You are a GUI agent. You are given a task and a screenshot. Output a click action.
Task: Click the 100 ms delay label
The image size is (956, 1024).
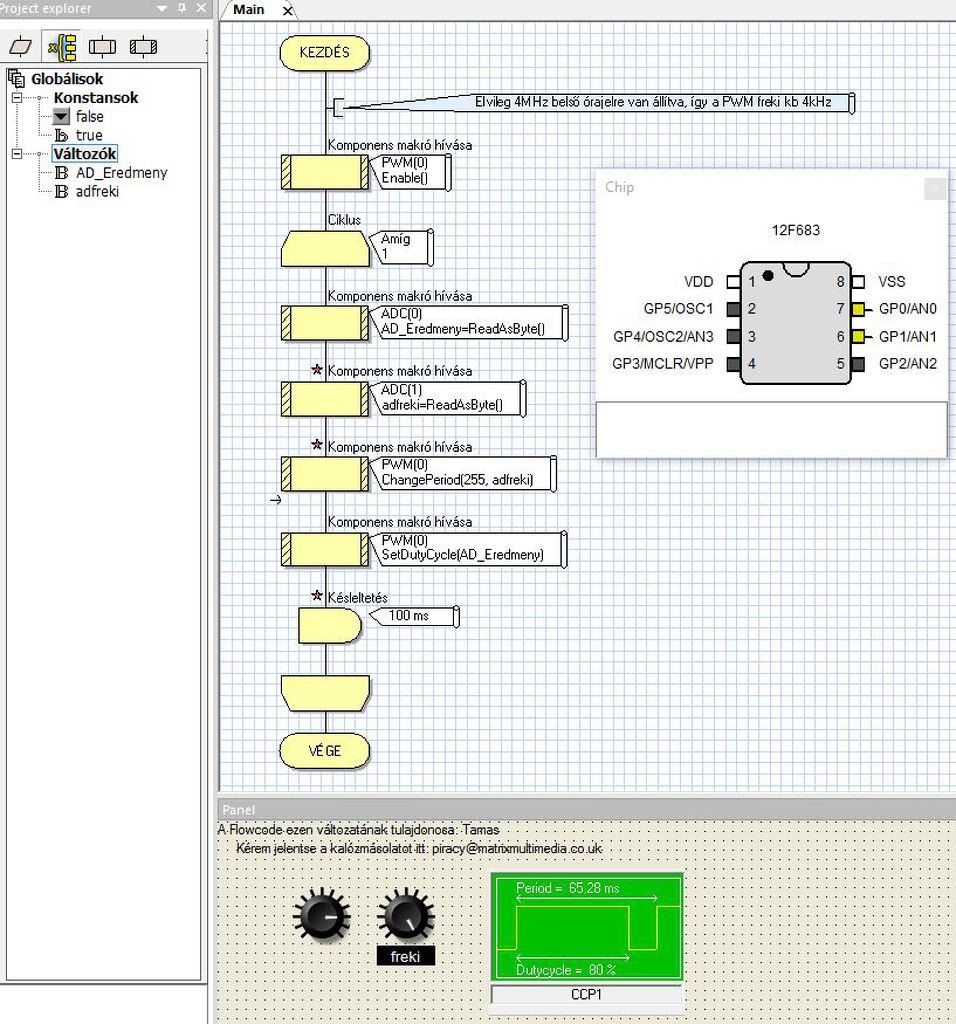414,616
